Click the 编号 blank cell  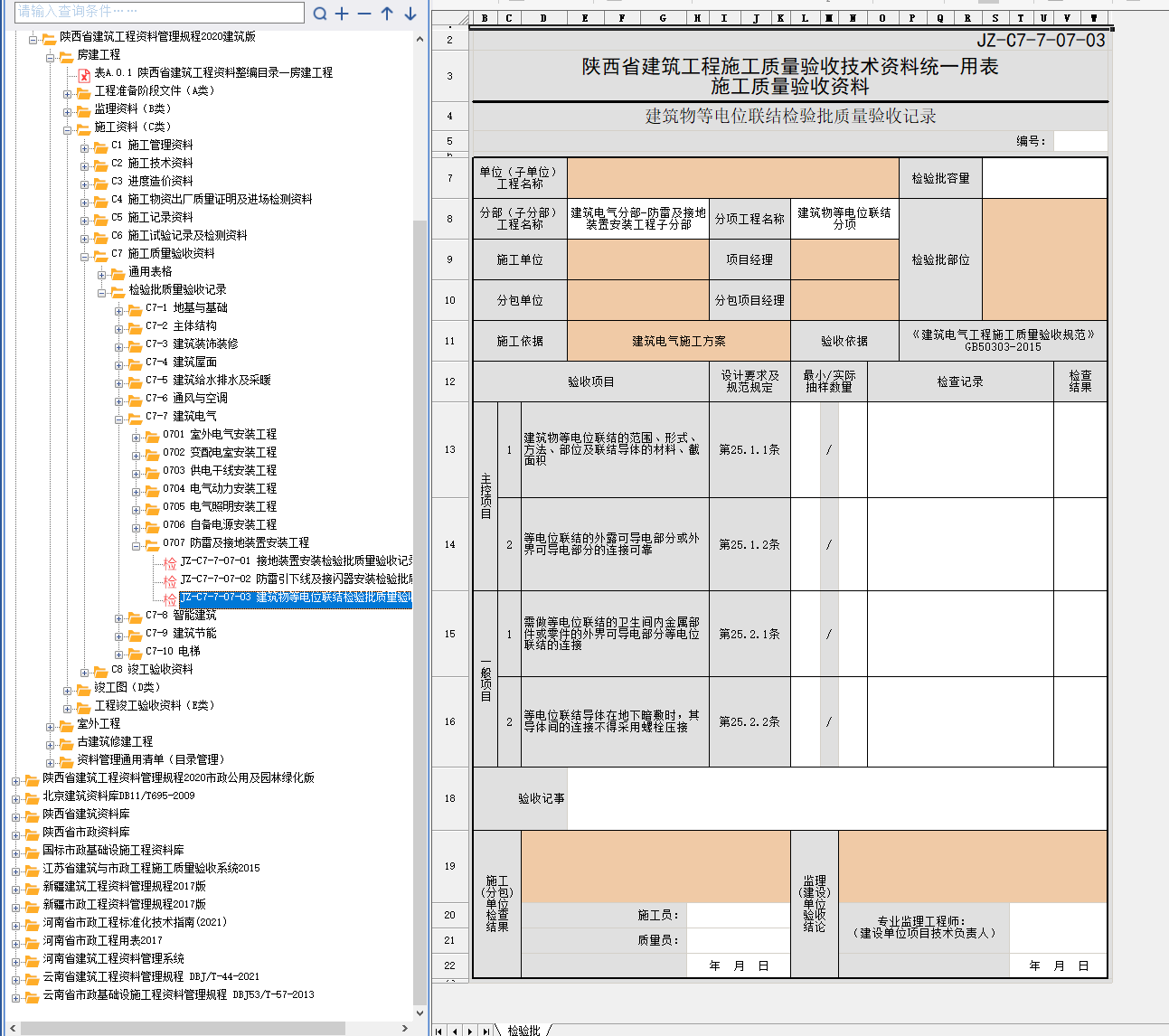(x=1080, y=141)
